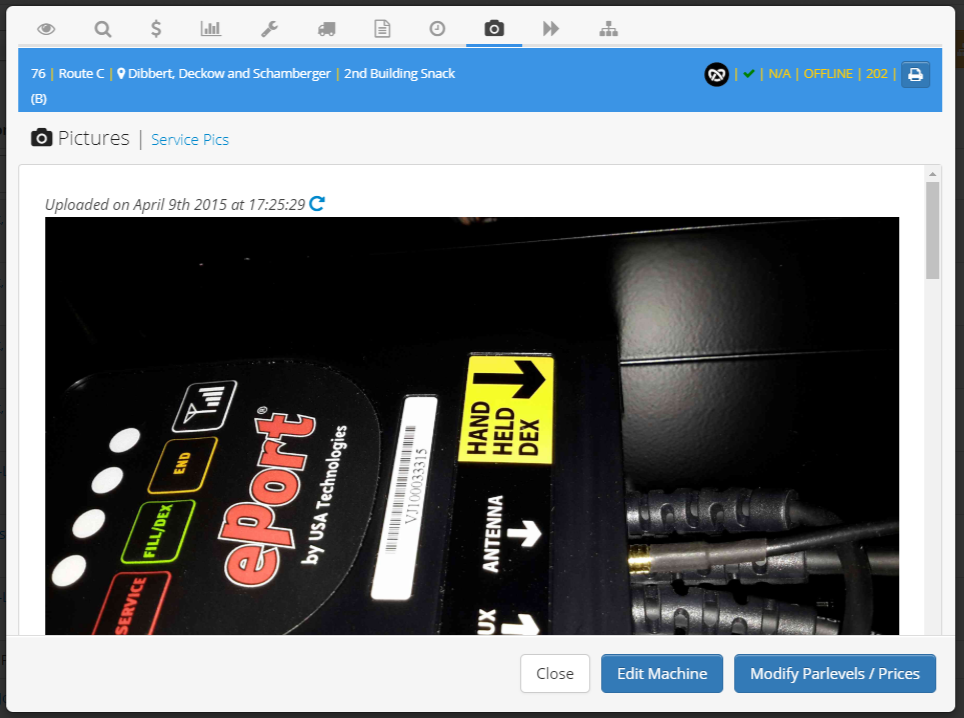
Task: Click the location pin beside Dibbert
Action: (x=121, y=74)
